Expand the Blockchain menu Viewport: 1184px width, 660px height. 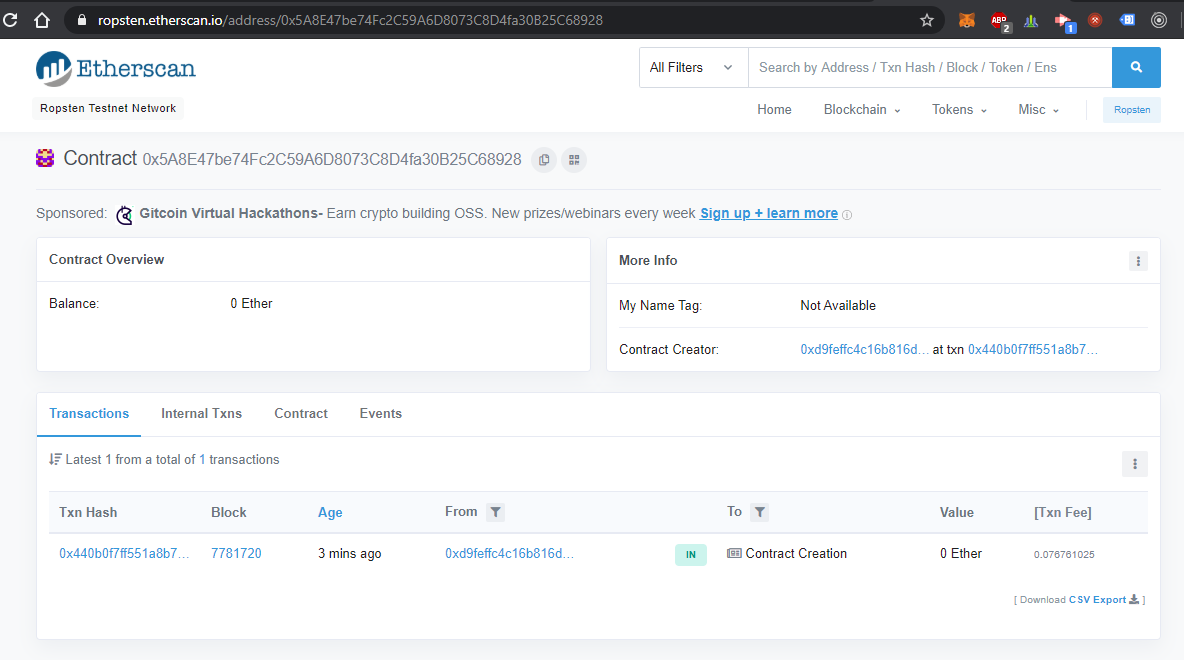pos(862,109)
